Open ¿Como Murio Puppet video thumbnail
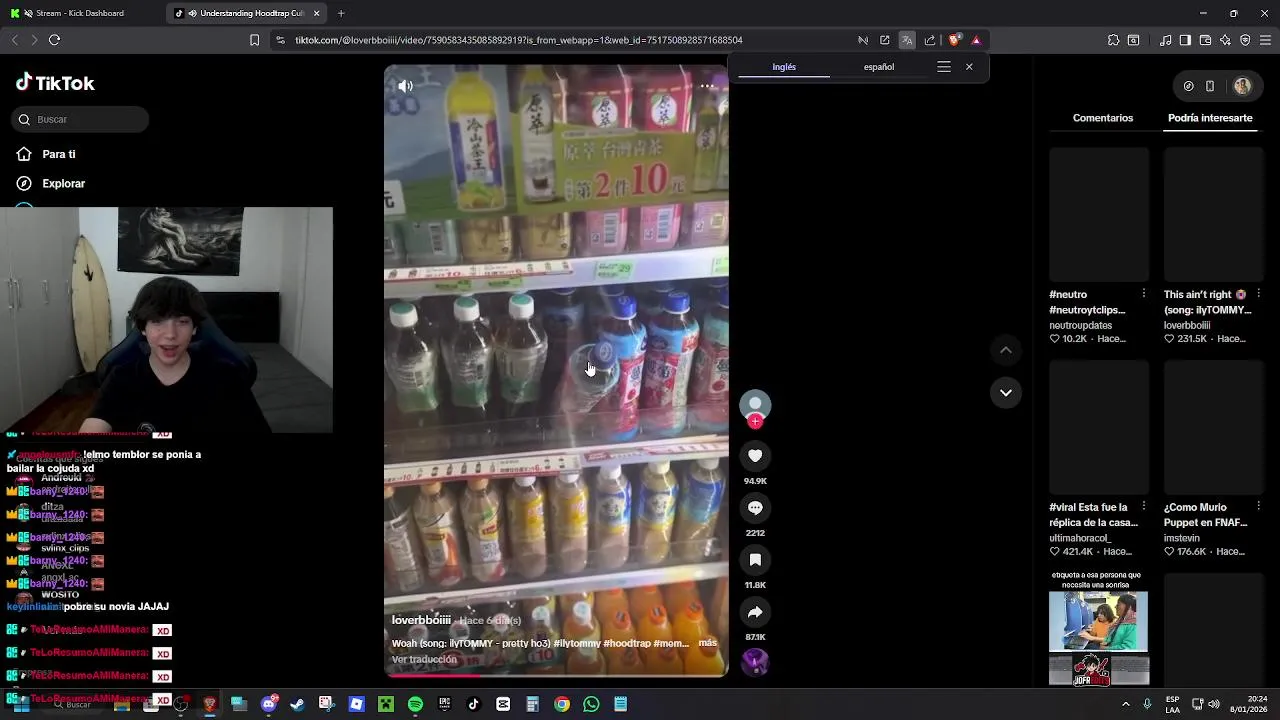The image size is (1280, 720). 1214,428
